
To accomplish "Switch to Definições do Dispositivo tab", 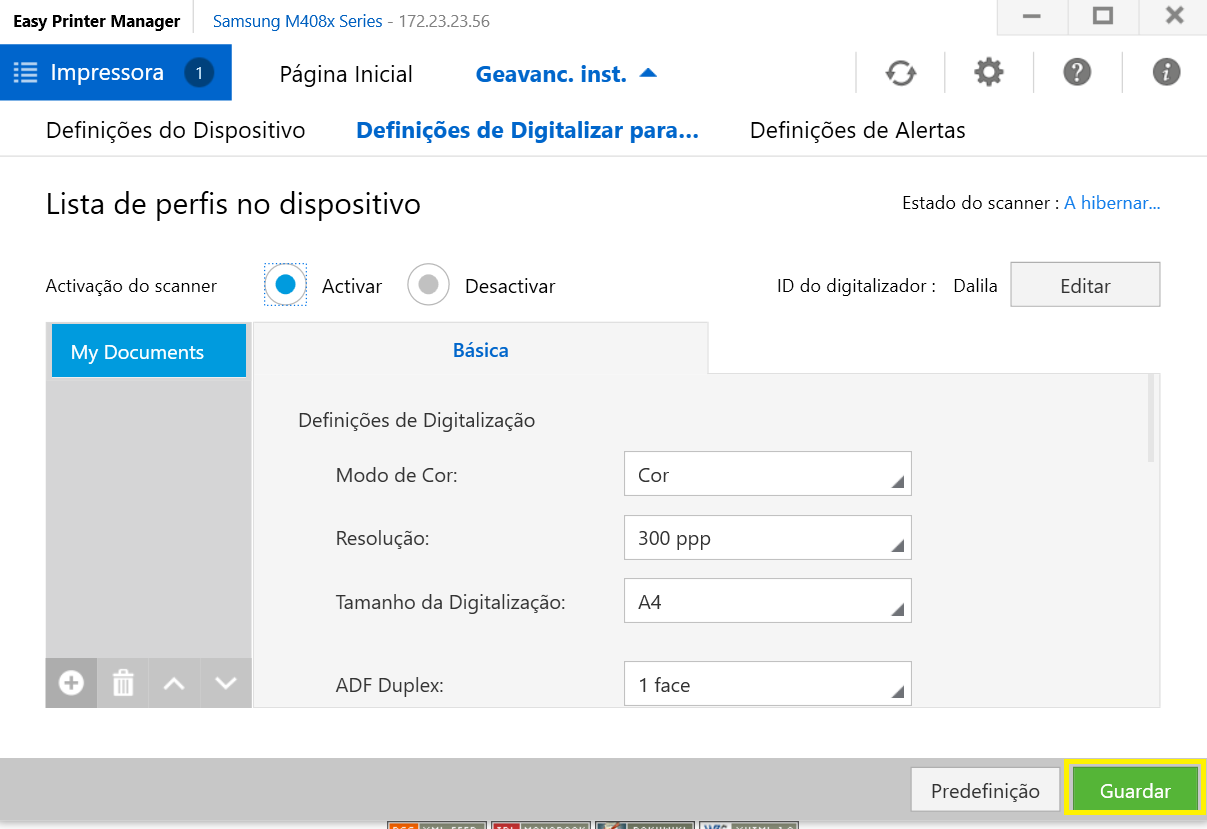I will click(x=175, y=130).
